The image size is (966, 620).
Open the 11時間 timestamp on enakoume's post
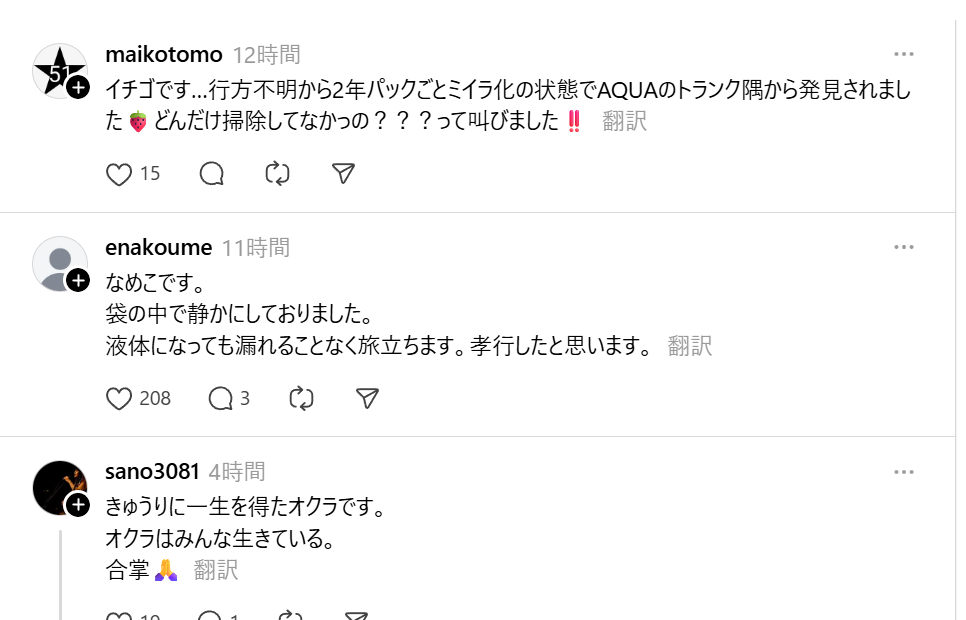255,247
